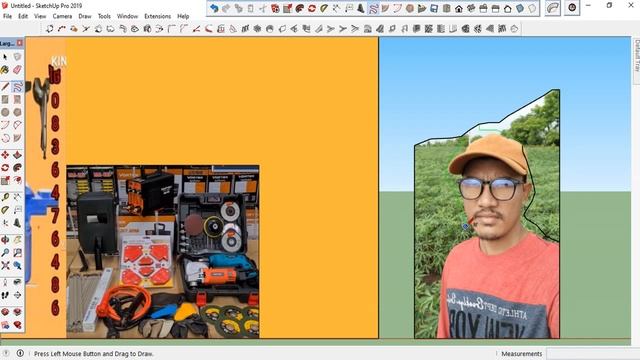Select the Polygon tool
640x360 pixels.
coord(17,112)
